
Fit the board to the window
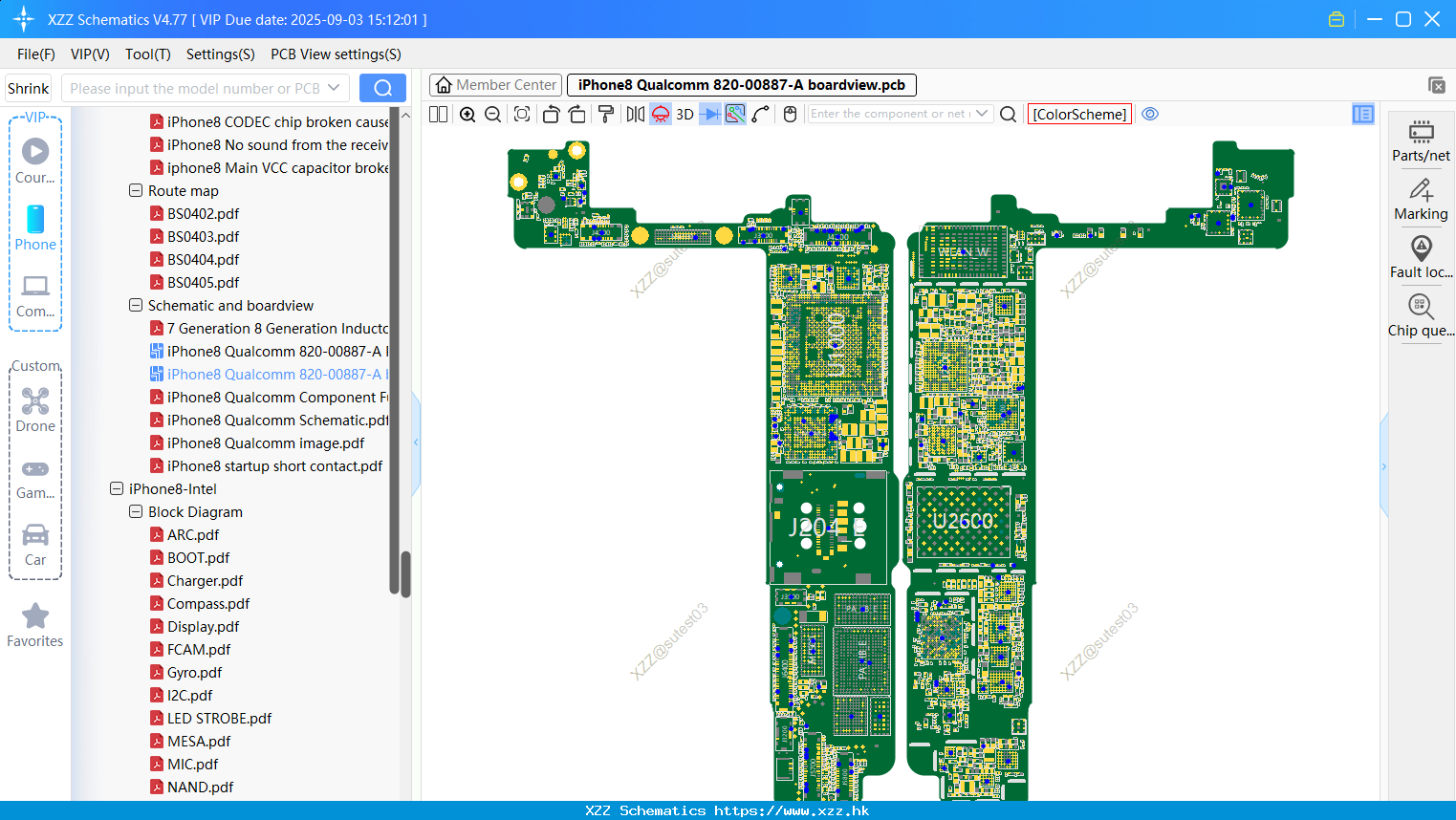[522, 114]
